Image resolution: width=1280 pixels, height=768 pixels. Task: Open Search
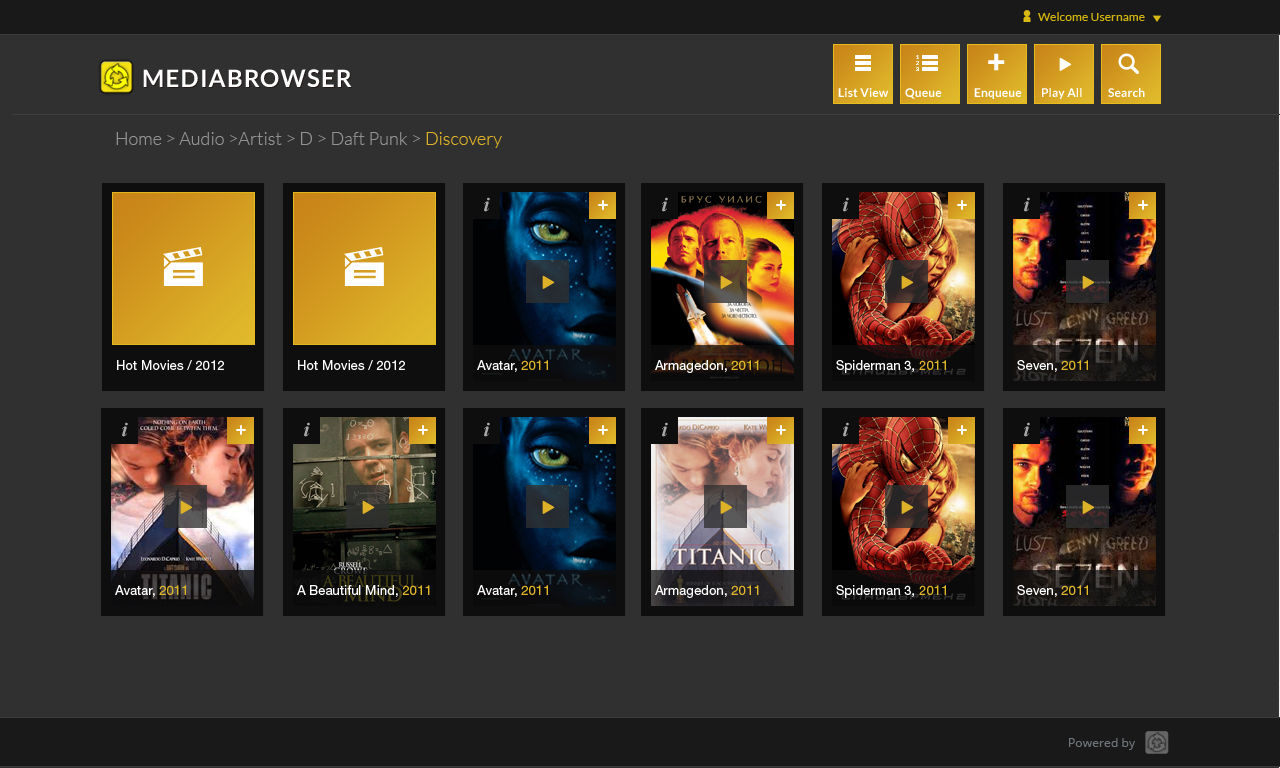[1131, 74]
